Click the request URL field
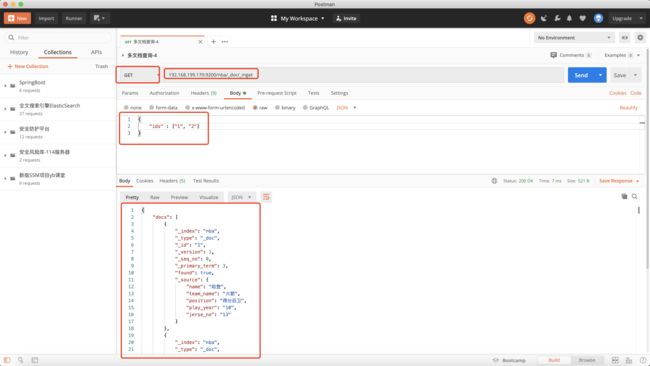The image size is (650, 366). (363, 75)
